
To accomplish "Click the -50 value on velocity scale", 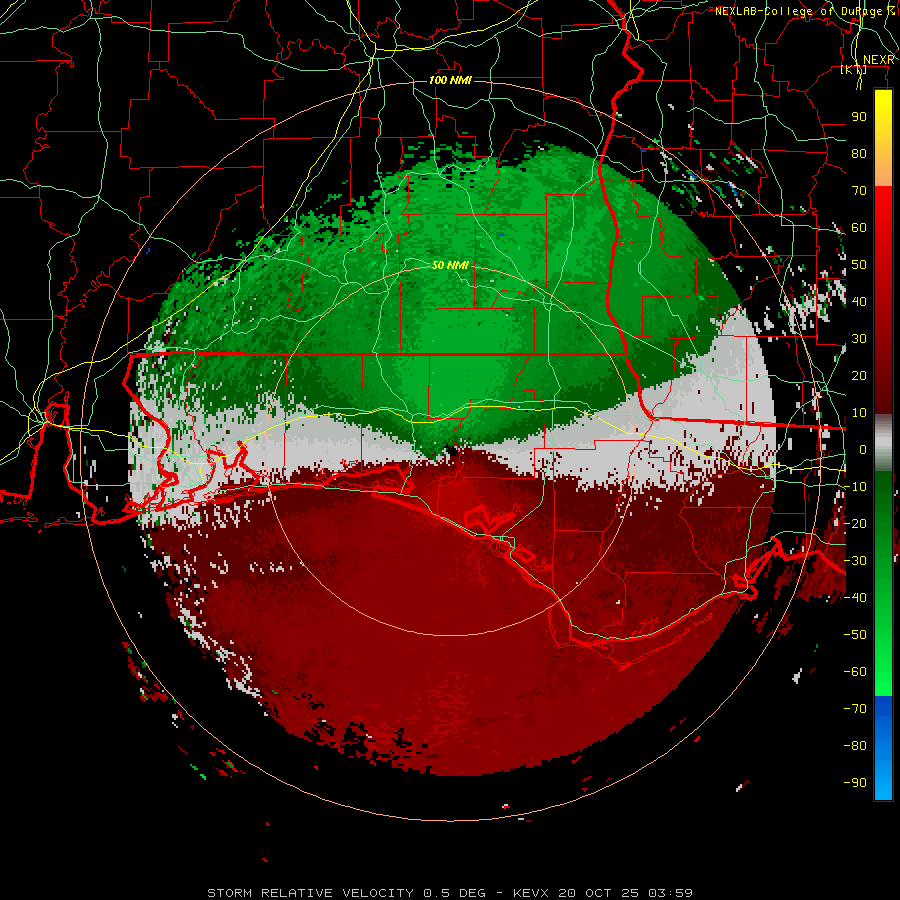I will click(855, 635).
